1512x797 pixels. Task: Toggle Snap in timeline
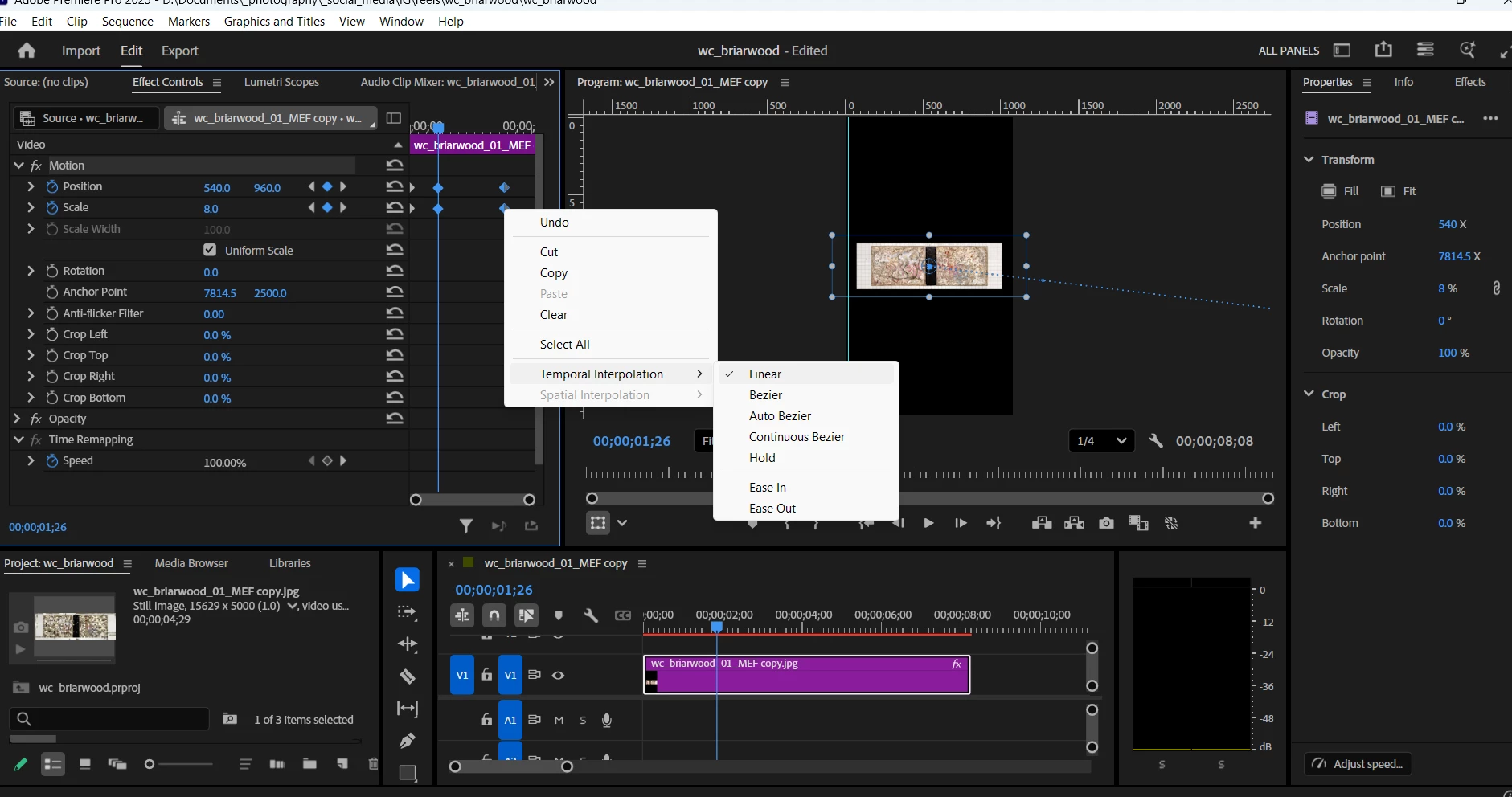[x=494, y=615]
